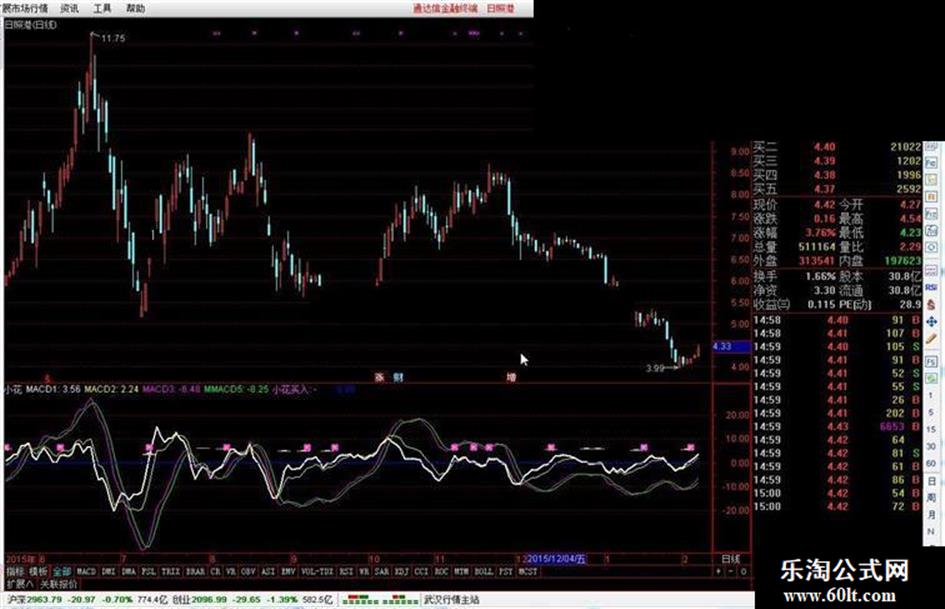Click the 0 button beside the minus button
945x609 pixels.
744,571
